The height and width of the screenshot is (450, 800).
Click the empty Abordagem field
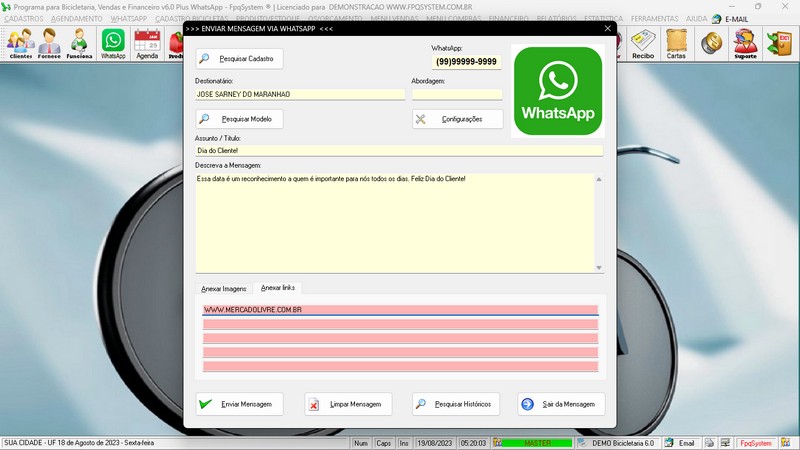tap(457, 94)
